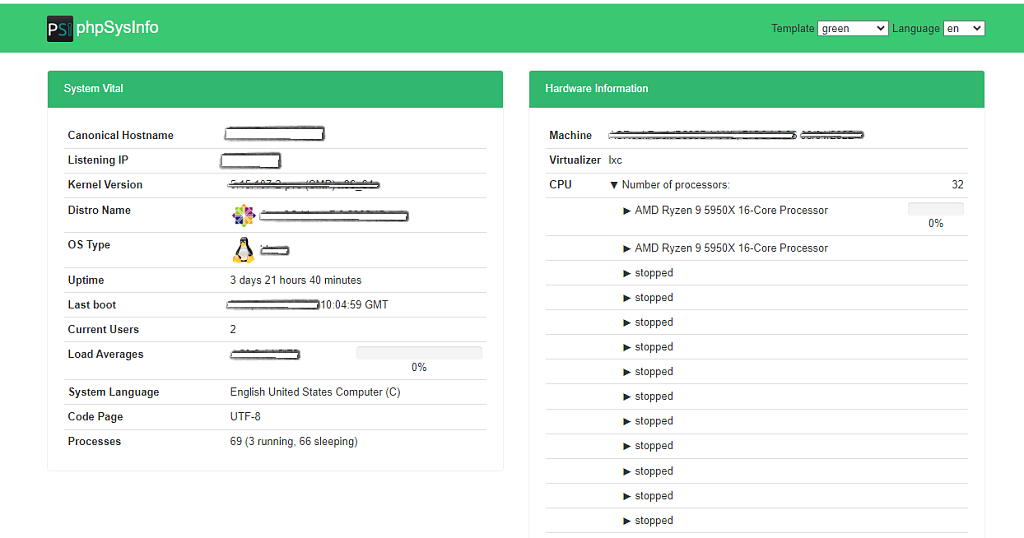This screenshot has height=538, width=1024.
Task: Open the Language dropdown showing en
Action: point(964,29)
